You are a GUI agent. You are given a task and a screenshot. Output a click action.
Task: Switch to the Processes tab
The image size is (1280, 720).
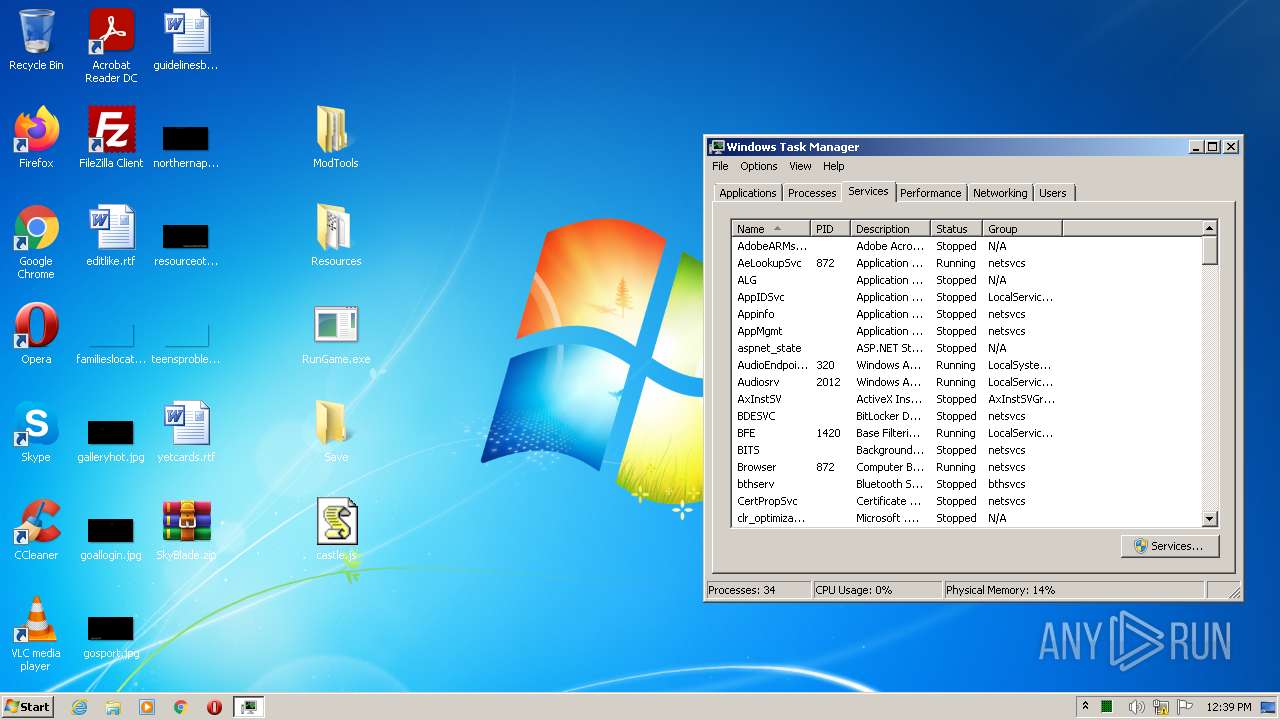pos(811,193)
